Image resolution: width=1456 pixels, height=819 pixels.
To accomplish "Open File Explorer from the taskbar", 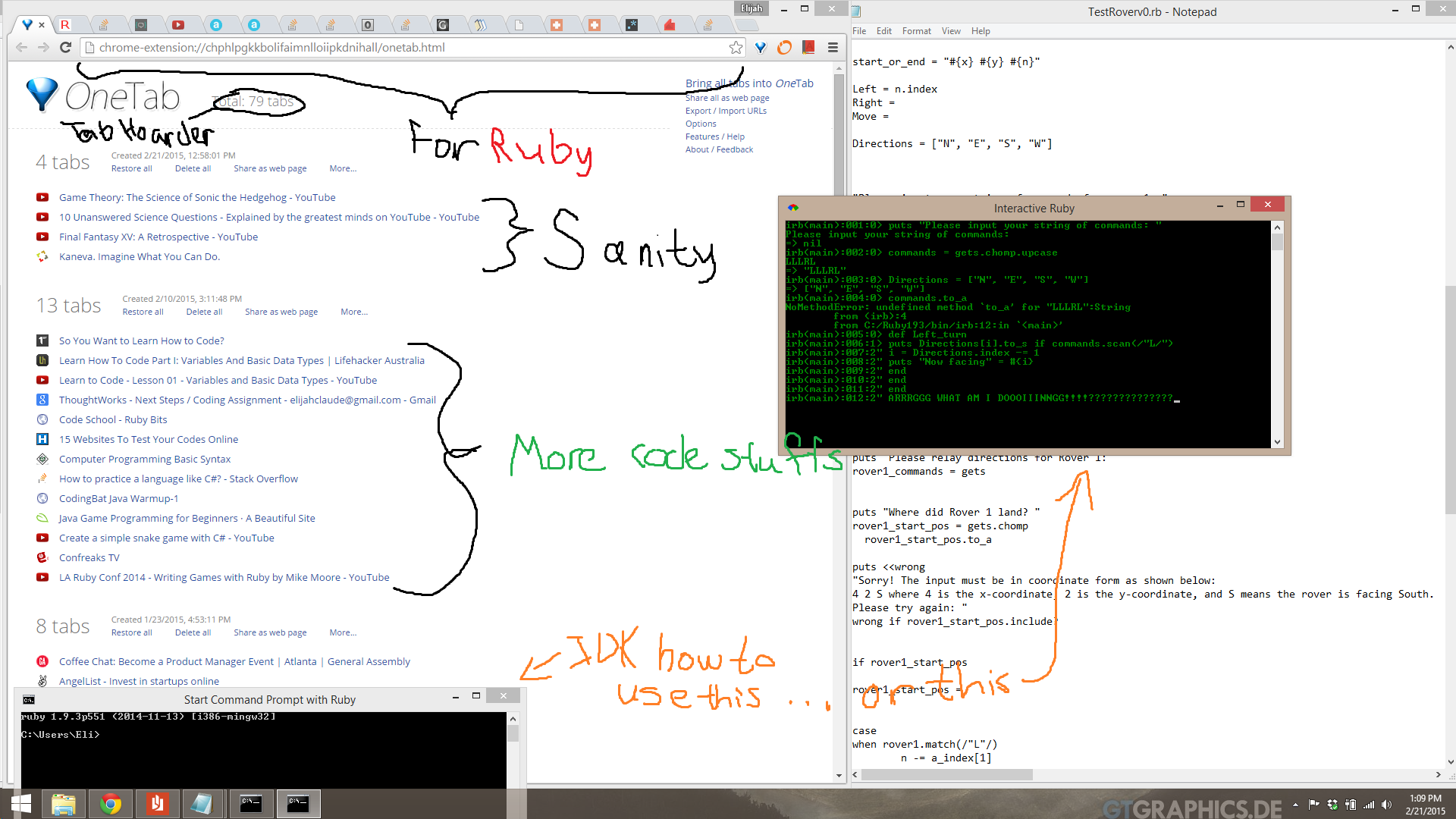I will point(64,803).
